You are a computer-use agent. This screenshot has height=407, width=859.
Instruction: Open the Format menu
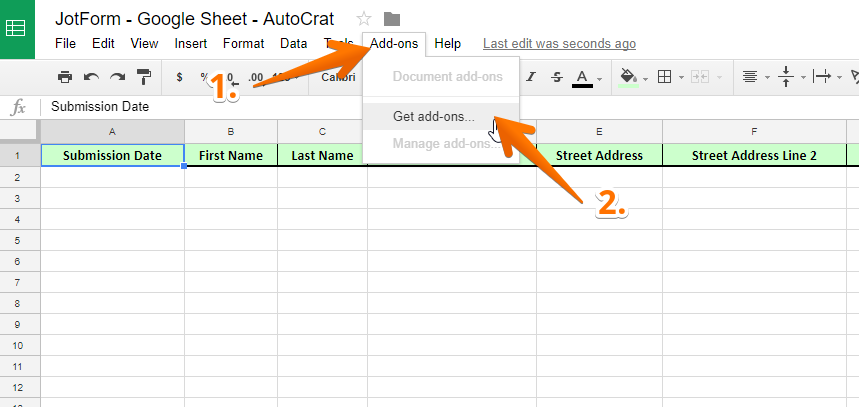coord(243,43)
